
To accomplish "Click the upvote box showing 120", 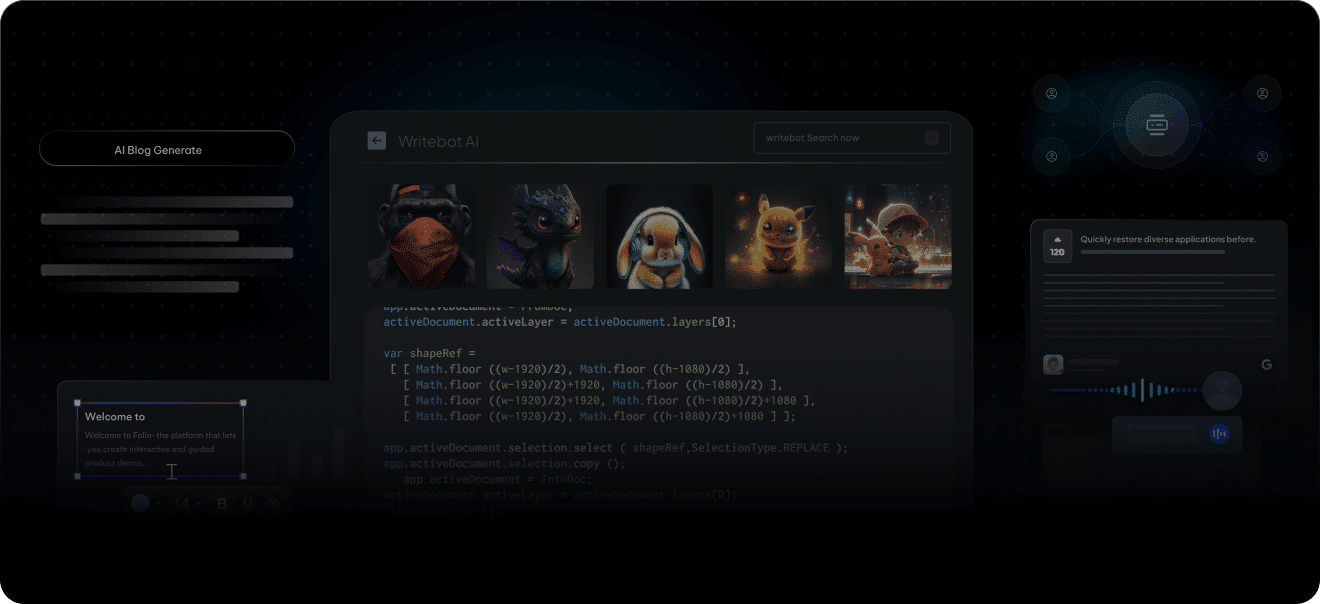I will 1057,246.
